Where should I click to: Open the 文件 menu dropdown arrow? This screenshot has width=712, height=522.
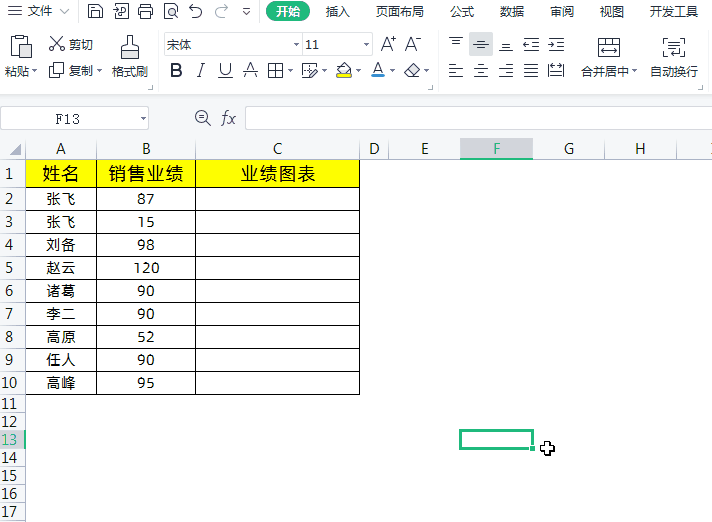65,11
